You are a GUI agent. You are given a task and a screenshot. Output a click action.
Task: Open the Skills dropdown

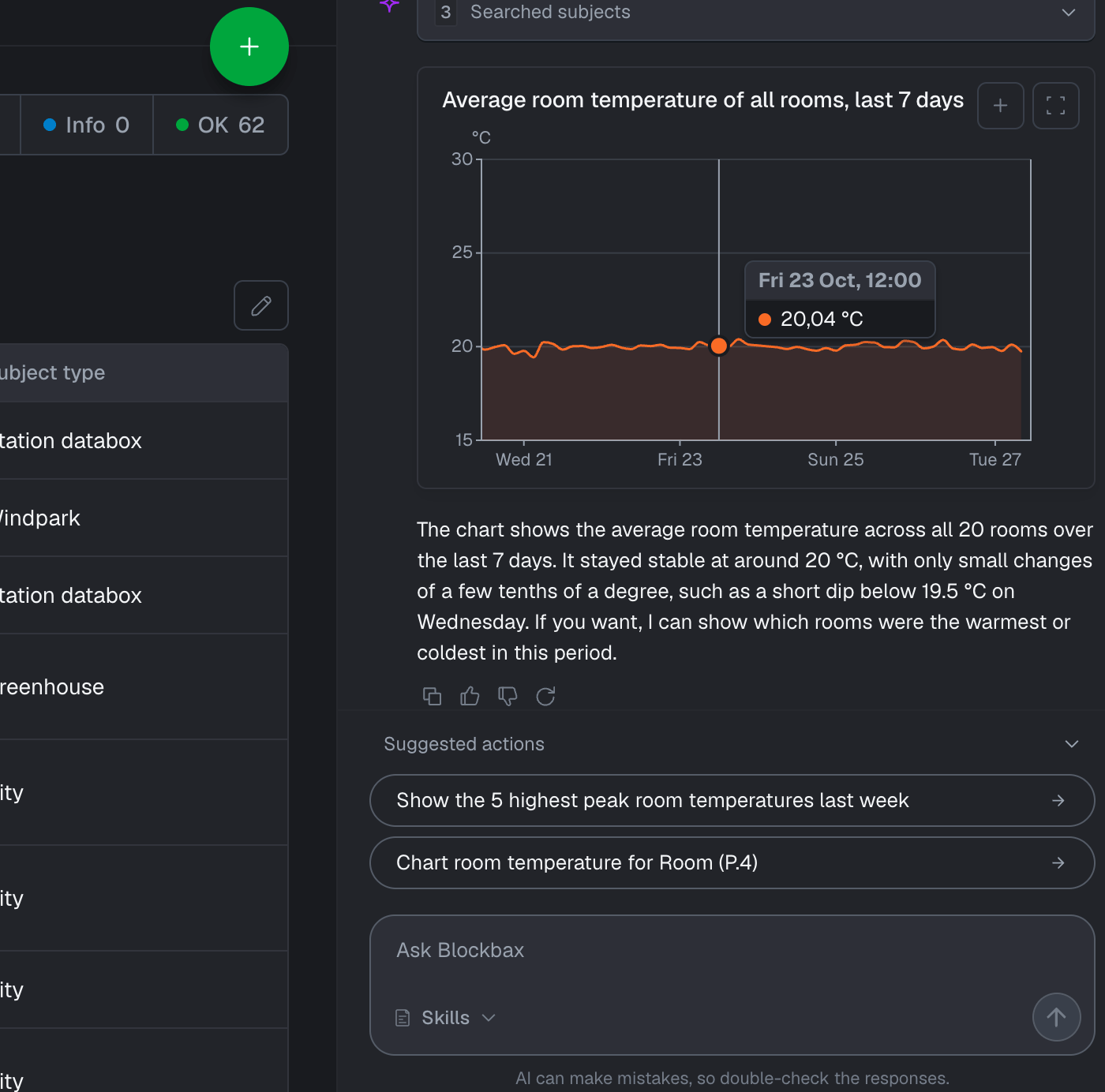tap(446, 1018)
